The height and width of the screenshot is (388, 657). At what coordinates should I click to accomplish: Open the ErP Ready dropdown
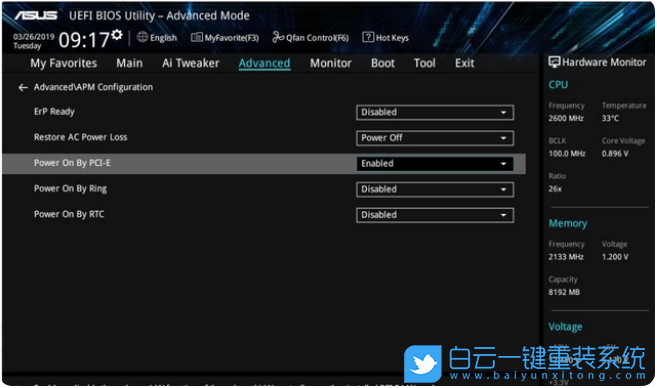click(x=435, y=112)
